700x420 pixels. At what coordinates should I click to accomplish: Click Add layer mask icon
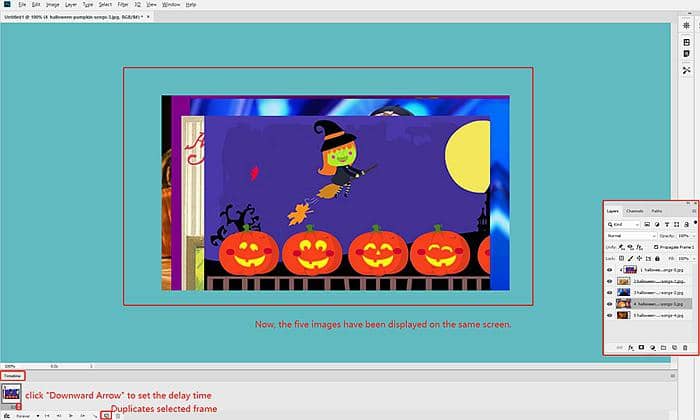pyautogui.click(x=641, y=347)
